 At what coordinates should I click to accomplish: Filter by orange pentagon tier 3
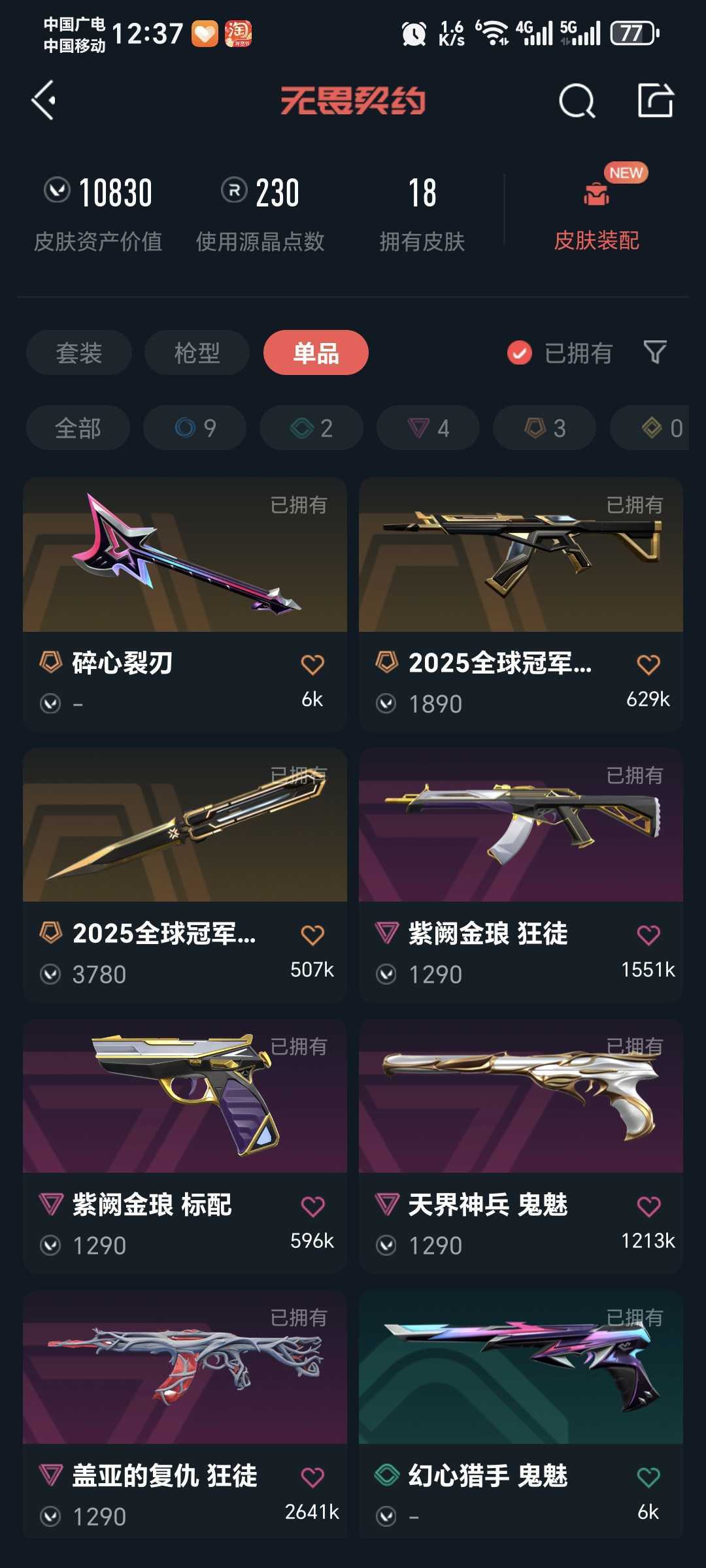click(x=545, y=428)
